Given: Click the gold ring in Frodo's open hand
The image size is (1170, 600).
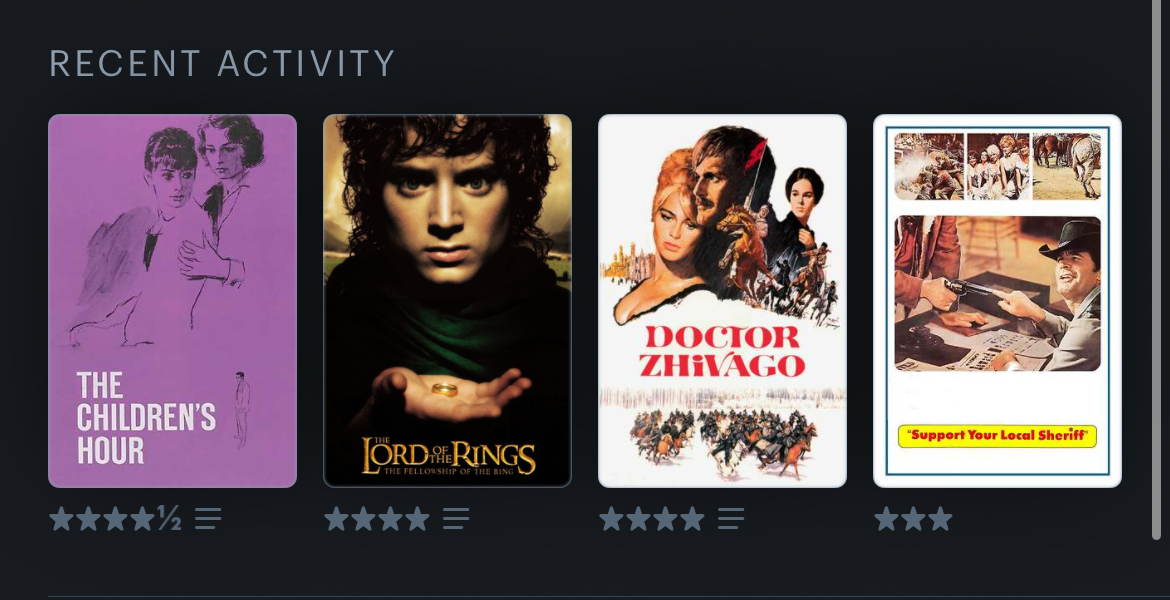Looking at the screenshot, I should click(445, 390).
